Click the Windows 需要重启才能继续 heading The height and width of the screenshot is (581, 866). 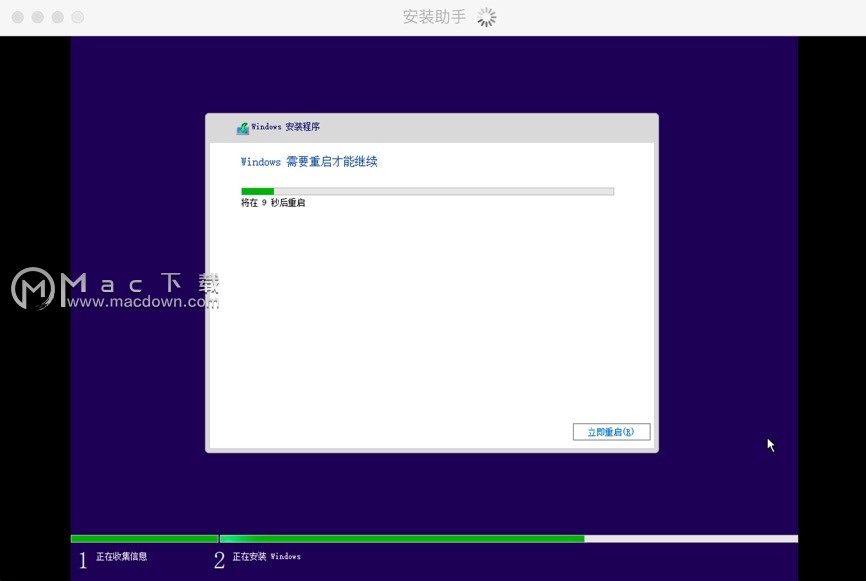click(309, 162)
